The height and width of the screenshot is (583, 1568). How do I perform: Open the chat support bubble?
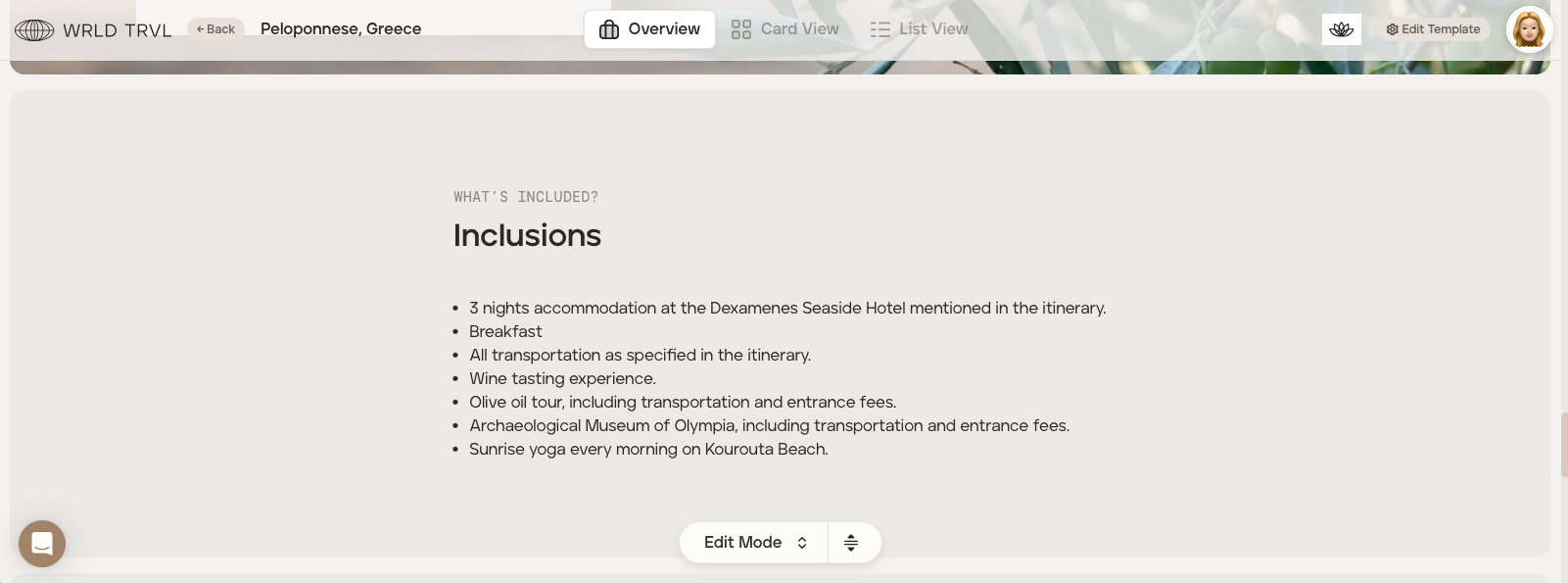[x=42, y=543]
